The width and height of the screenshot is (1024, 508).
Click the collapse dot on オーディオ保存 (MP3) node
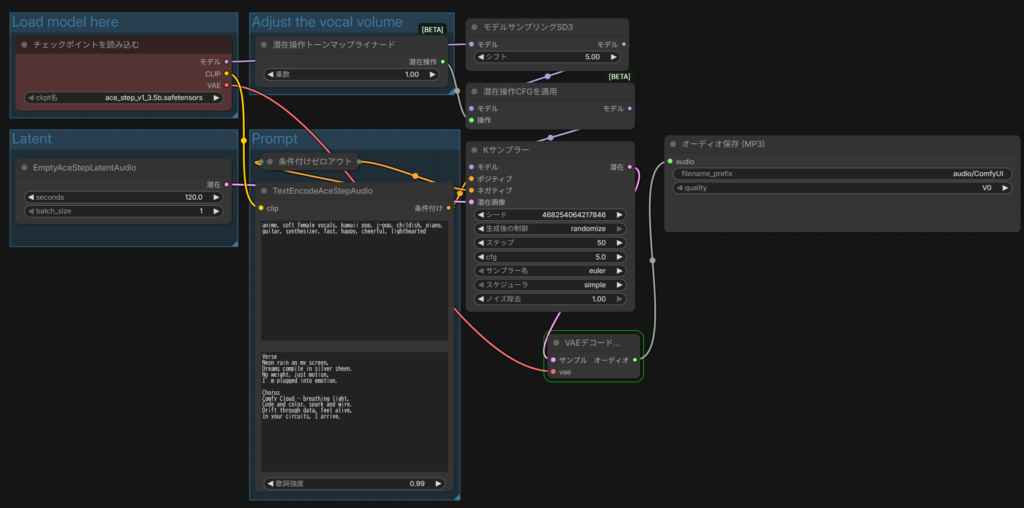[x=673, y=144]
